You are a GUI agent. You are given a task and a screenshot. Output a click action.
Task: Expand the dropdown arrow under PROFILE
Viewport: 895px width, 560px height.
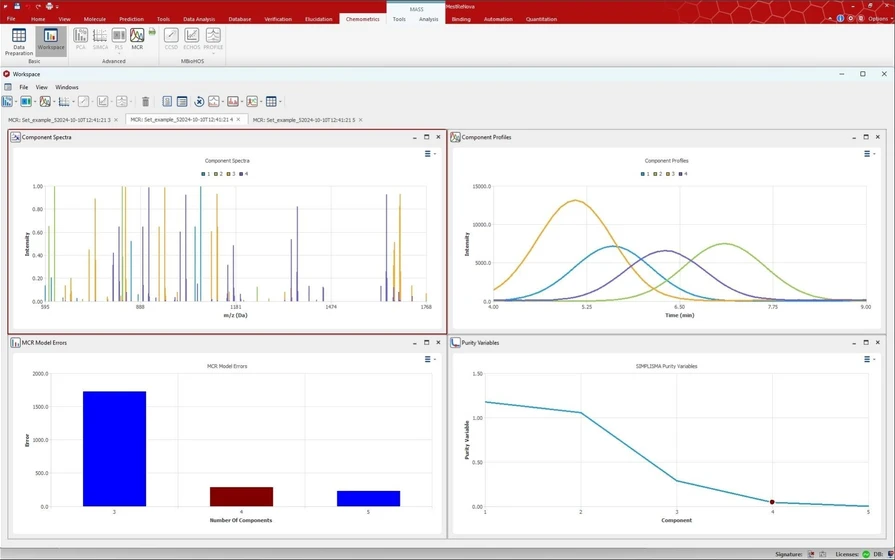pos(213,54)
